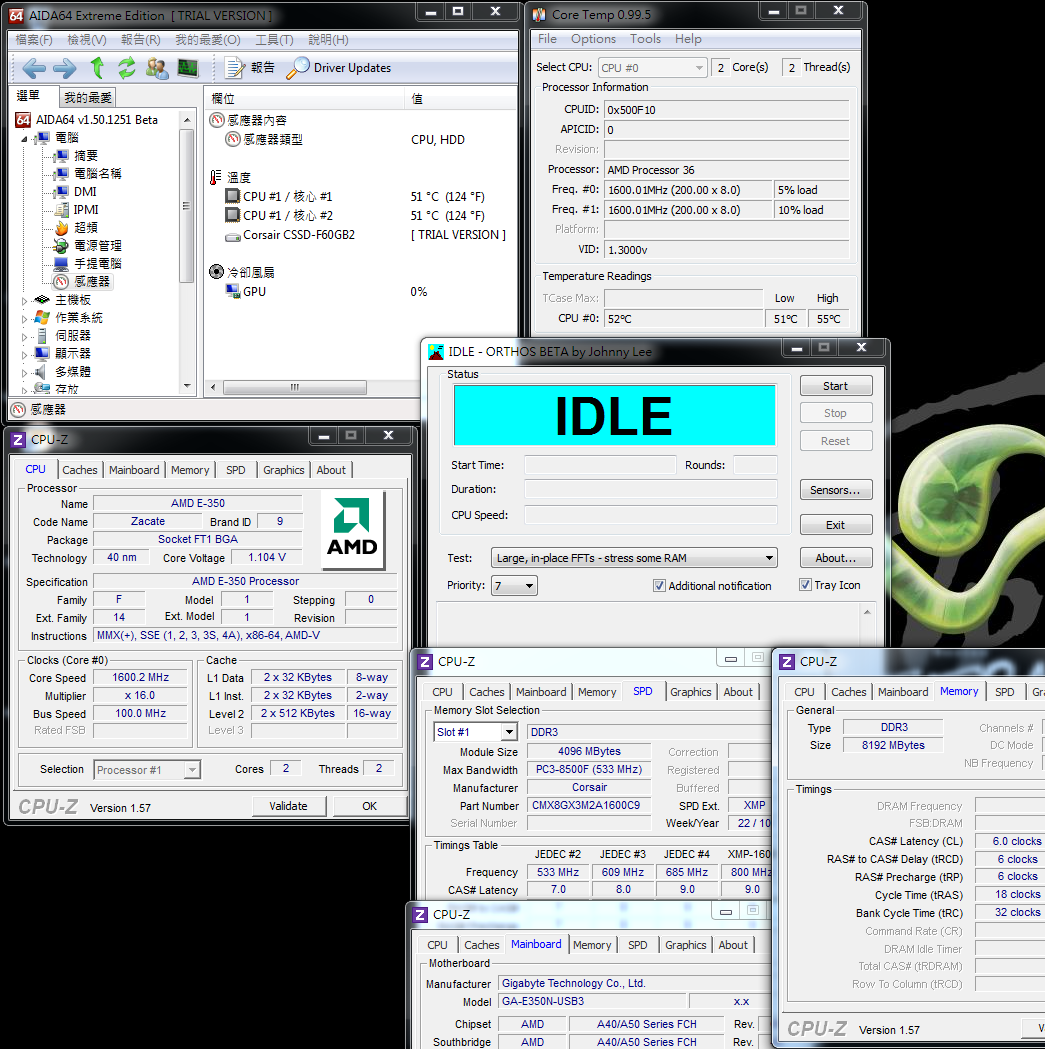Click the Corsair CSSD-F60GB2 drive icon

233,235
